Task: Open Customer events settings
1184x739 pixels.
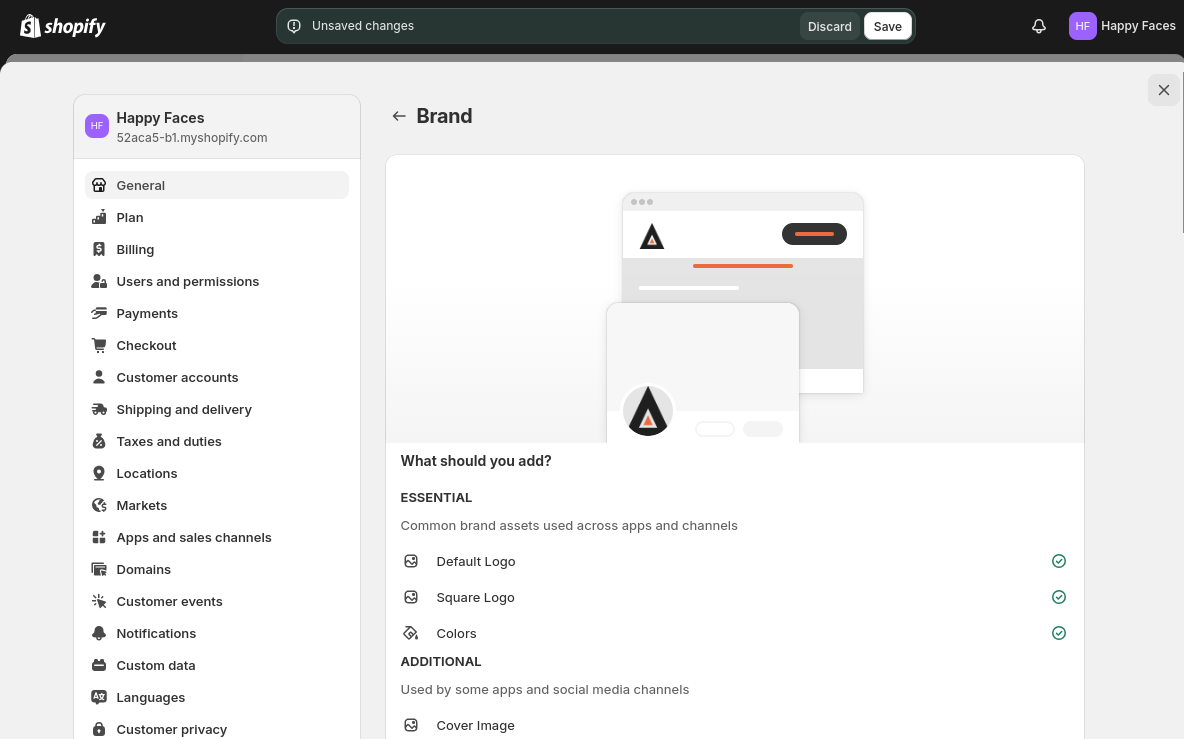Action: [x=217, y=602]
